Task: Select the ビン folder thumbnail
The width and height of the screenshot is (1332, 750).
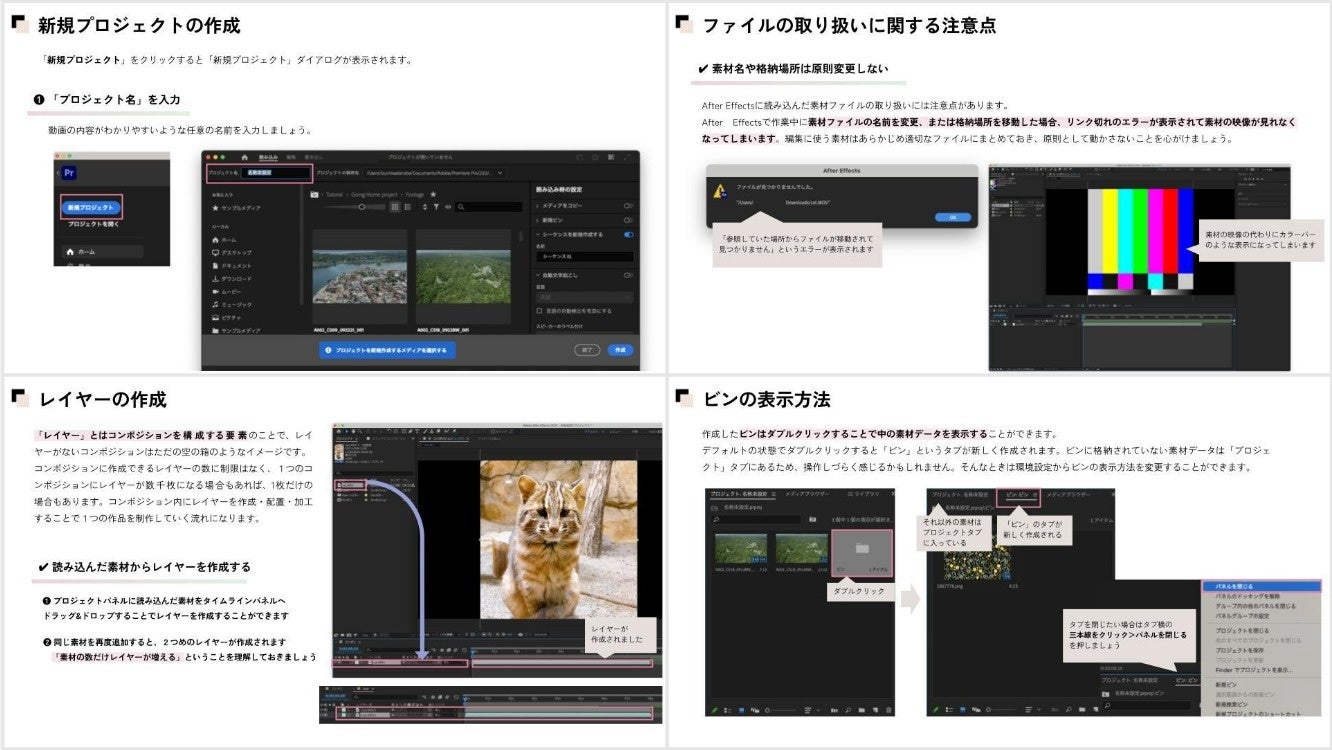Action: pyautogui.click(x=861, y=552)
